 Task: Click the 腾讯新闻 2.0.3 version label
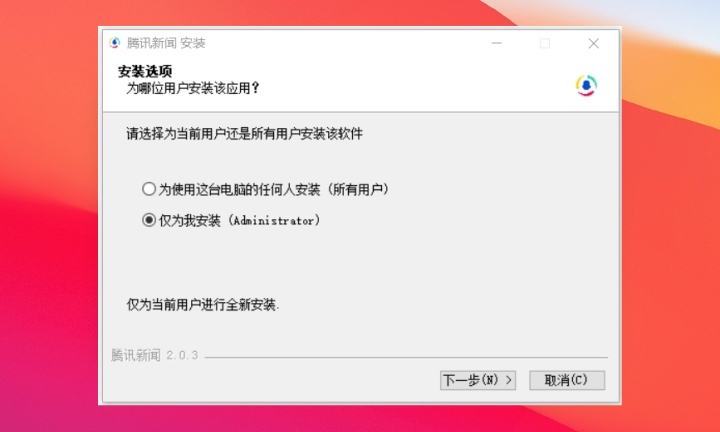pyautogui.click(x=154, y=355)
